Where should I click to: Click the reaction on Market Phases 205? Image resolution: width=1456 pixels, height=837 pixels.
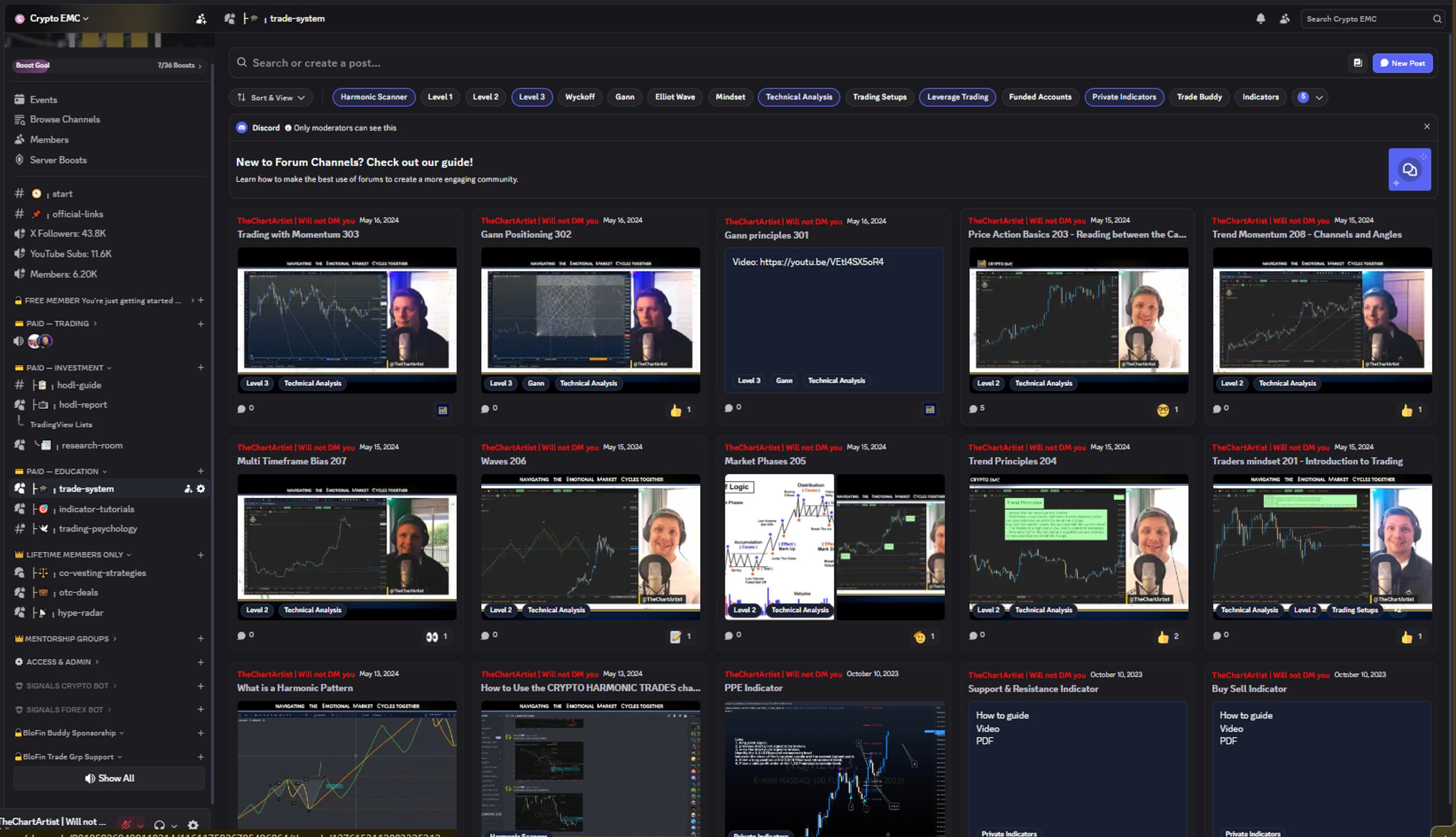click(x=925, y=636)
